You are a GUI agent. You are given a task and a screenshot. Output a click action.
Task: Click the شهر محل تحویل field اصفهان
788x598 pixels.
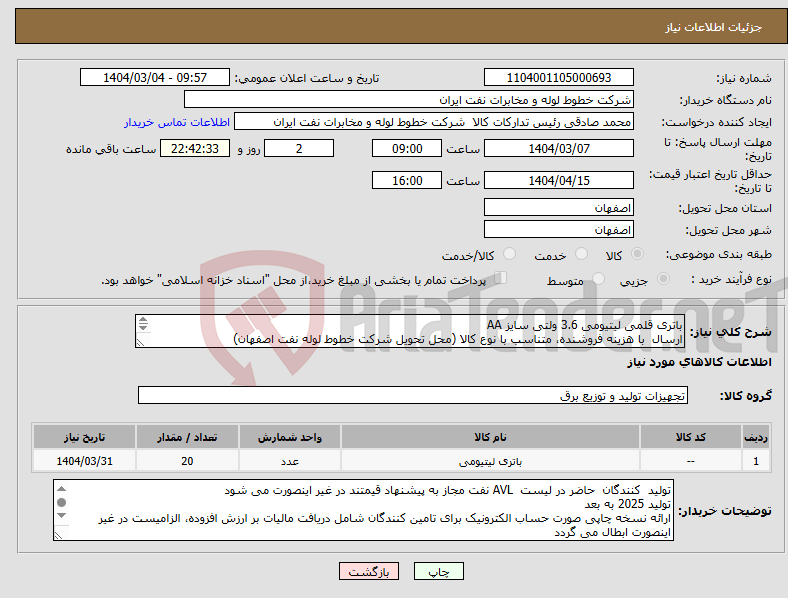(x=559, y=230)
